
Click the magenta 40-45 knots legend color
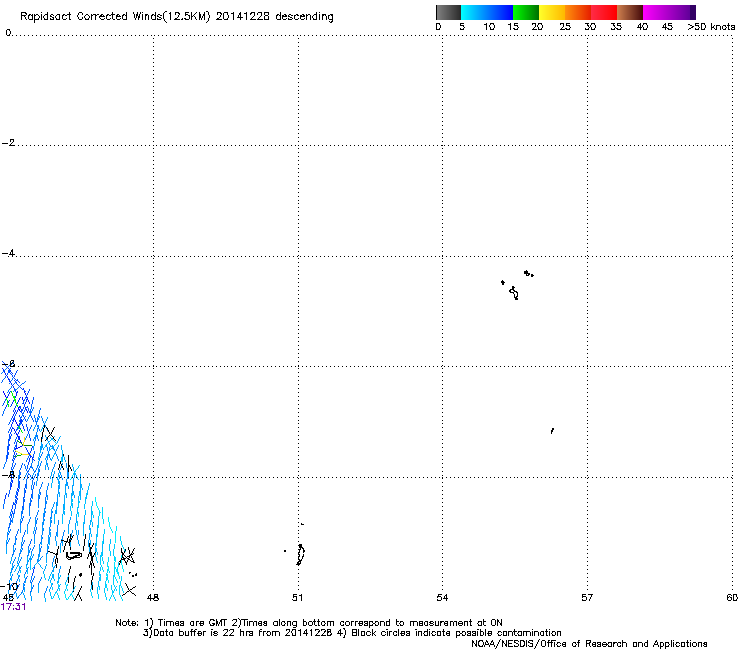pos(656,12)
